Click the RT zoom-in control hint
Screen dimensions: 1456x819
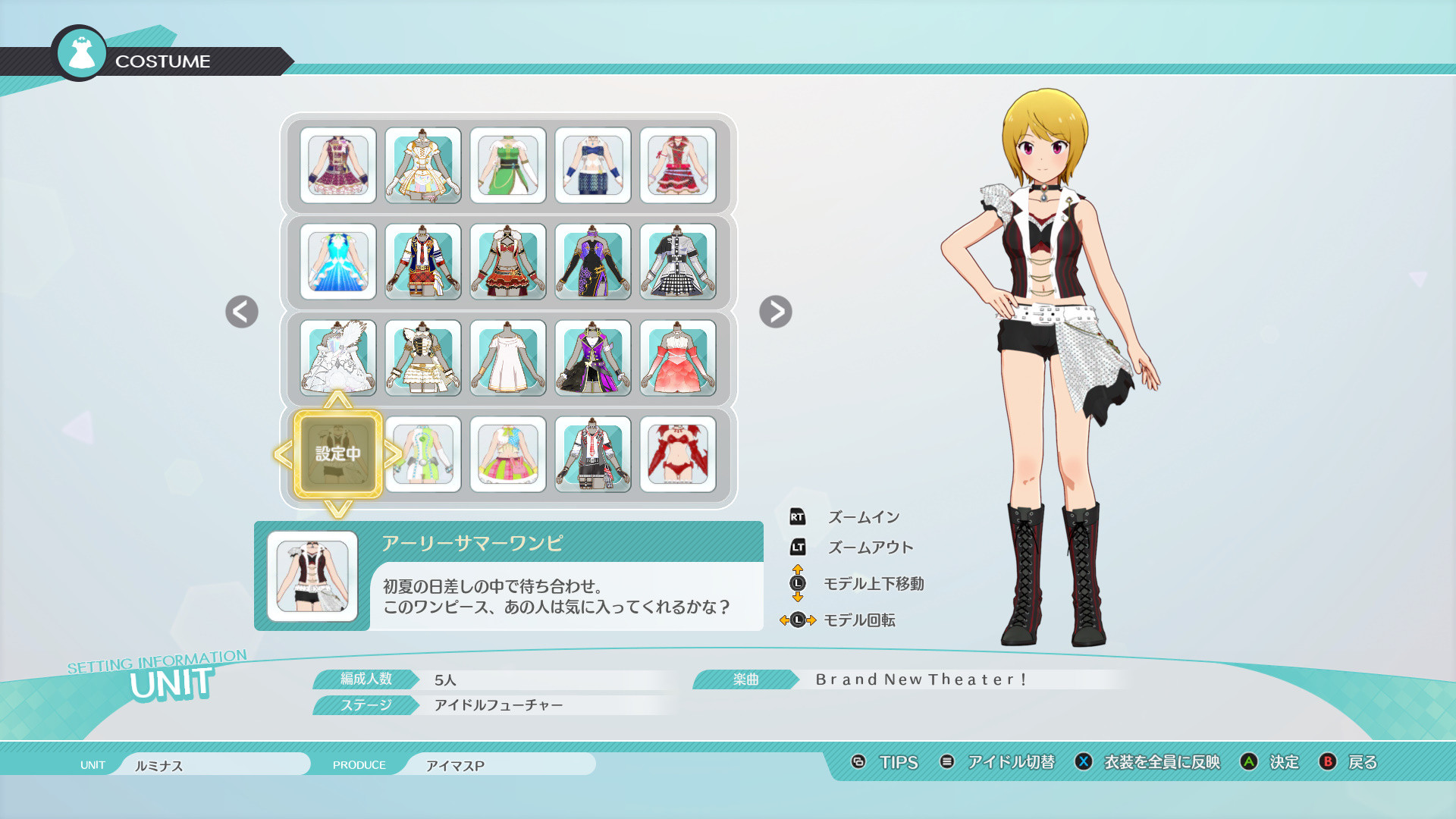pyautogui.click(x=798, y=516)
